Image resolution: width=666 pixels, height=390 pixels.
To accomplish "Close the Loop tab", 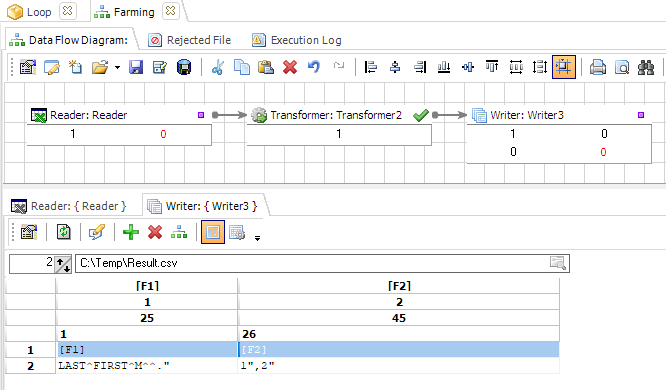I will pyautogui.click(x=68, y=11).
